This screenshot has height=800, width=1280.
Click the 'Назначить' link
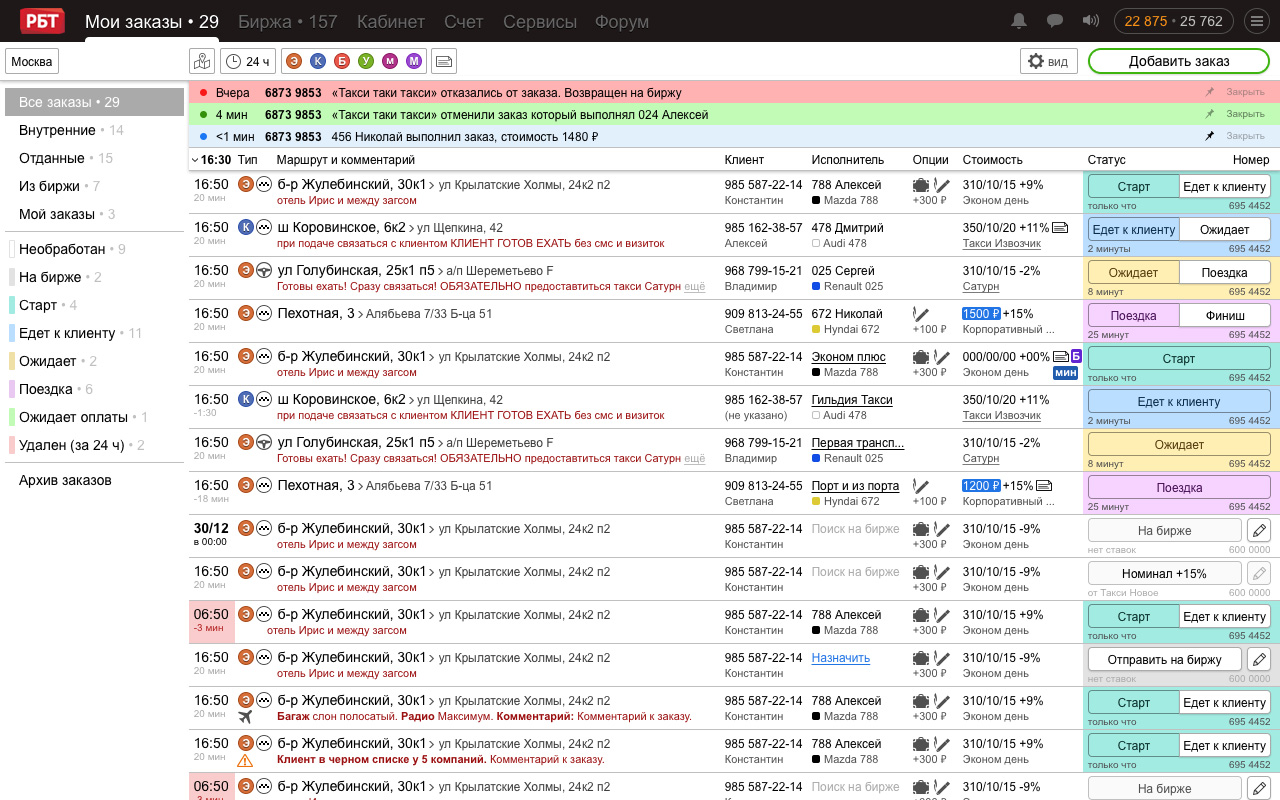click(841, 658)
